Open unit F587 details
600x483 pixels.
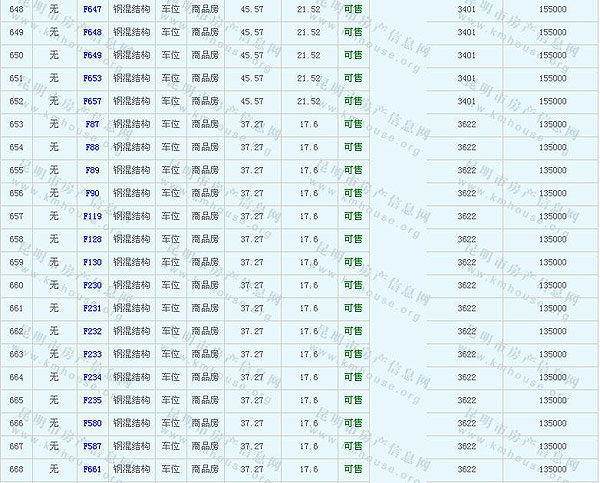point(92,446)
